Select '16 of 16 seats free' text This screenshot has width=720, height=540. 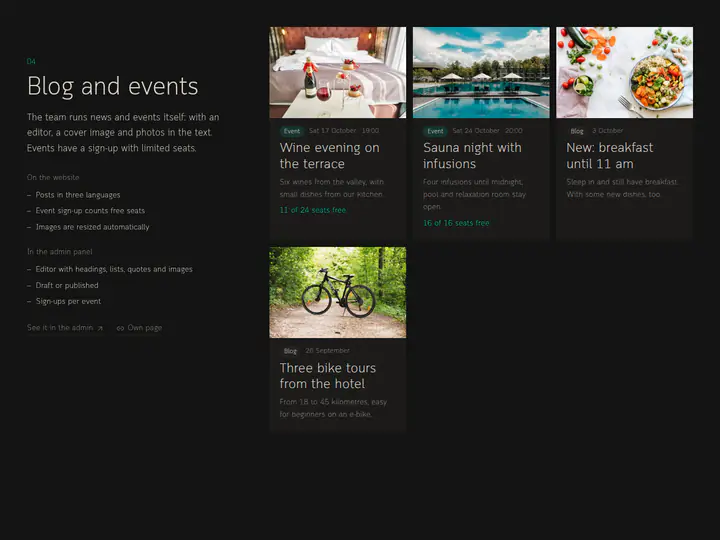tap(456, 223)
